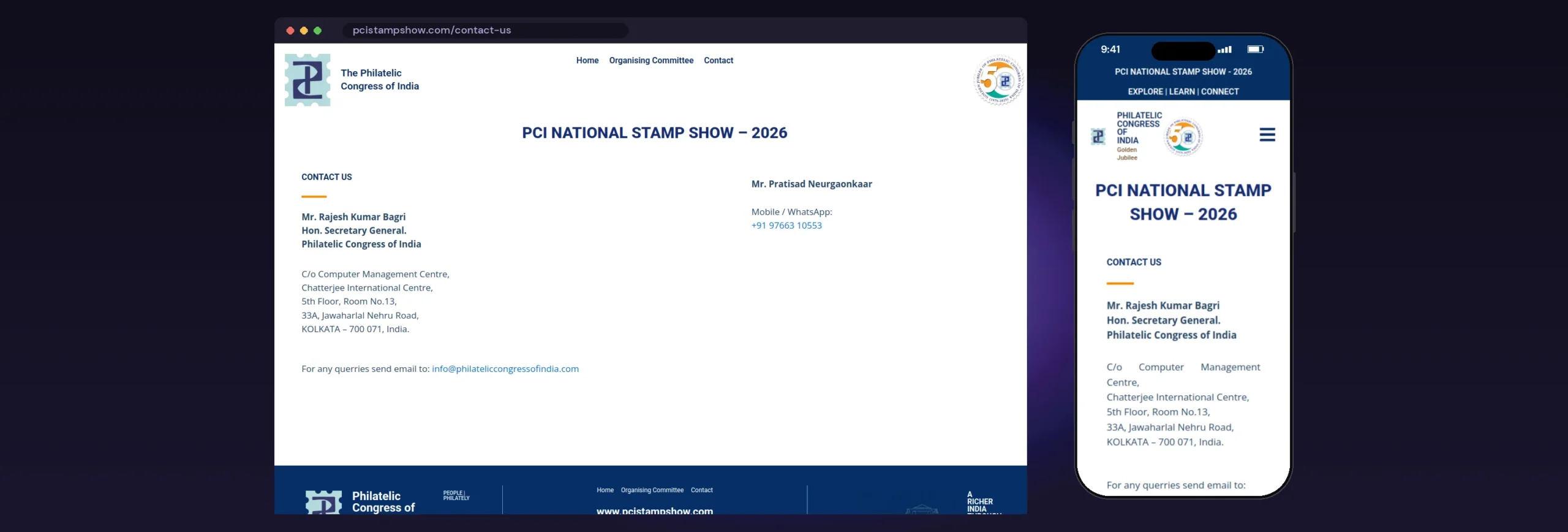Click the name Mr. Rajesh Kumar Bagri on desktop

(353, 216)
